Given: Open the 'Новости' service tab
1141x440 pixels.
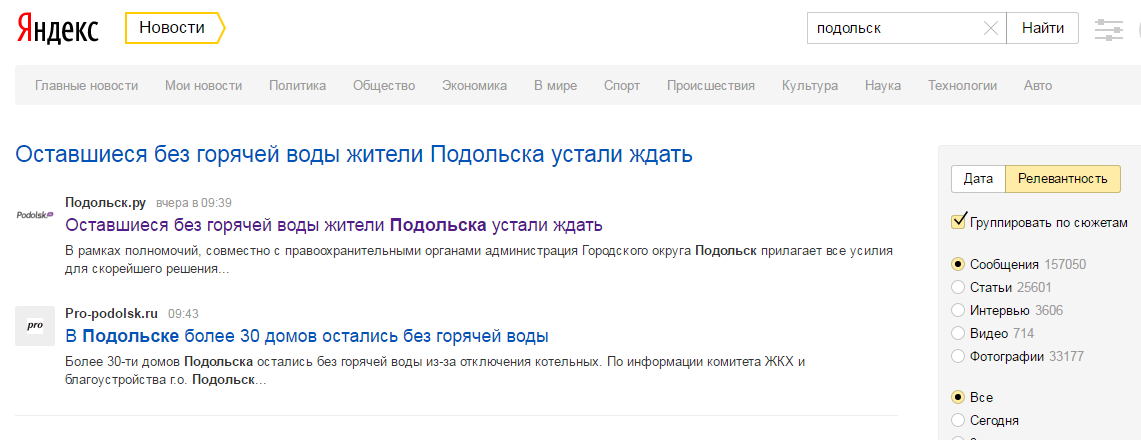Looking at the screenshot, I should [172, 28].
